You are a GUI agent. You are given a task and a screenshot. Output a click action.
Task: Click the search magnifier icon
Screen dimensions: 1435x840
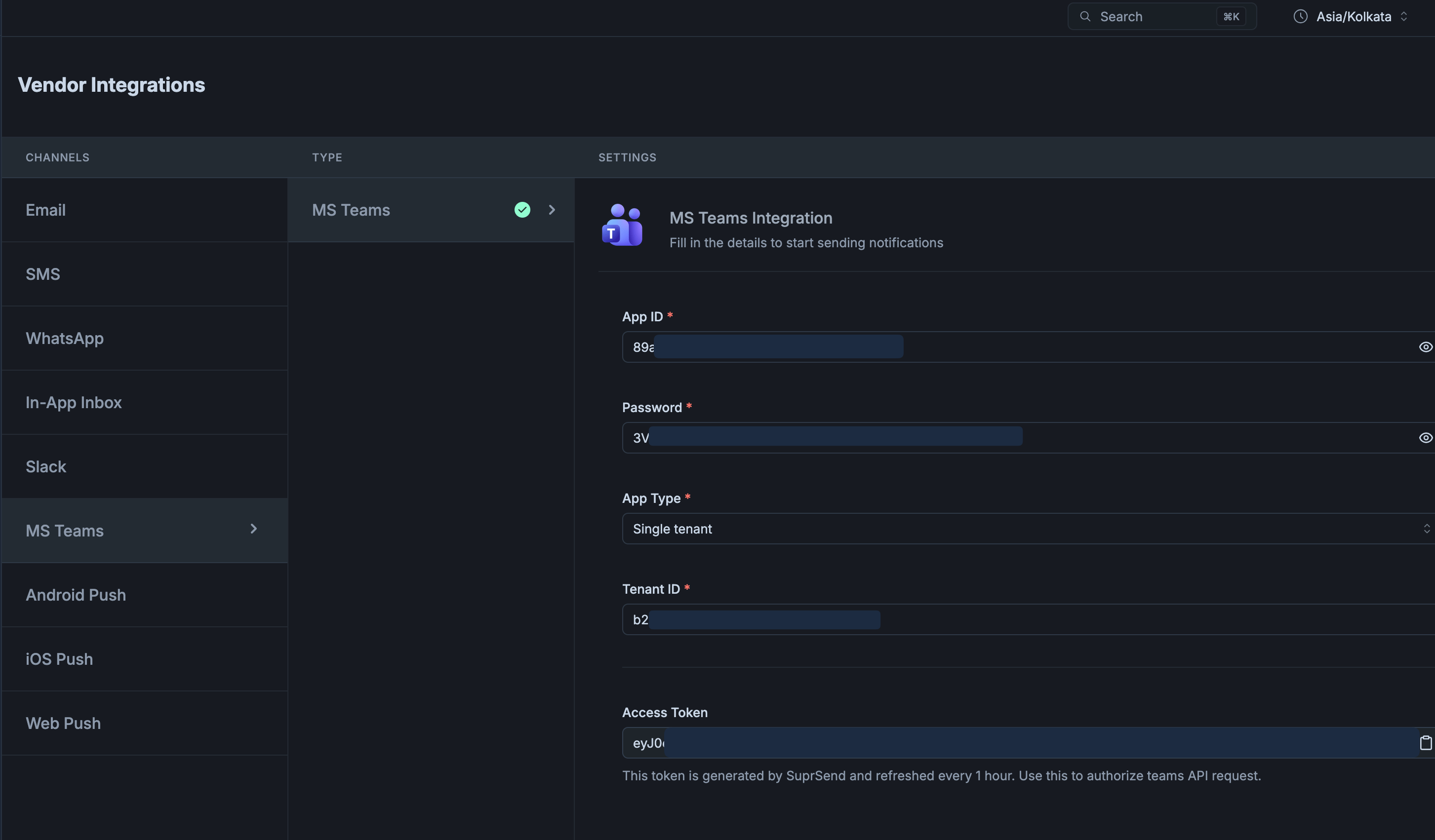click(1085, 16)
